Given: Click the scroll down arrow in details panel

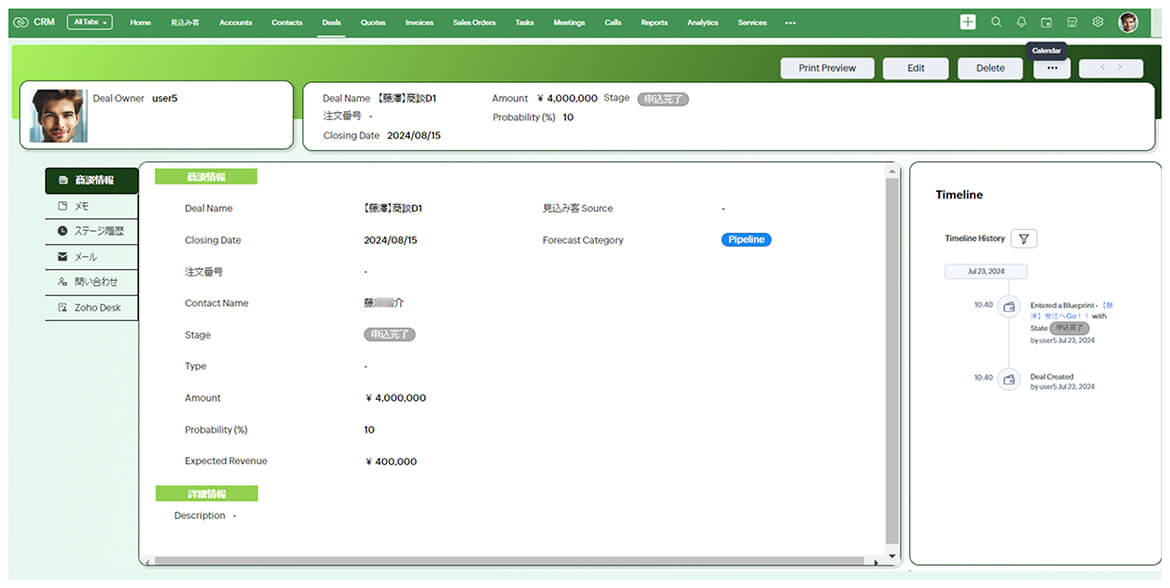Looking at the screenshot, I should coord(892,556).
